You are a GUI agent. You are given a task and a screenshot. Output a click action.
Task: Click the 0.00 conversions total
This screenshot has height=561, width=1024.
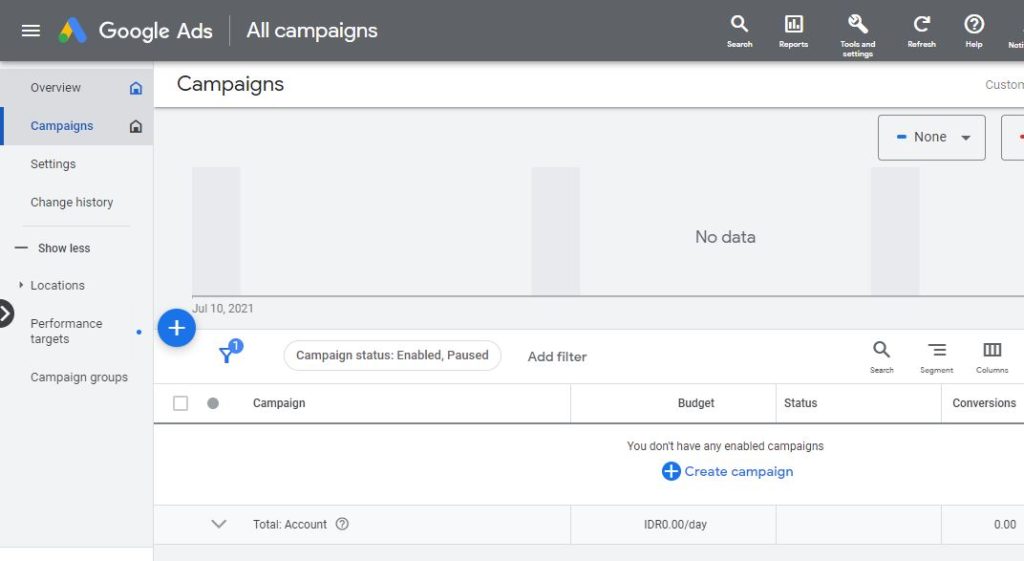point(1004,524)
